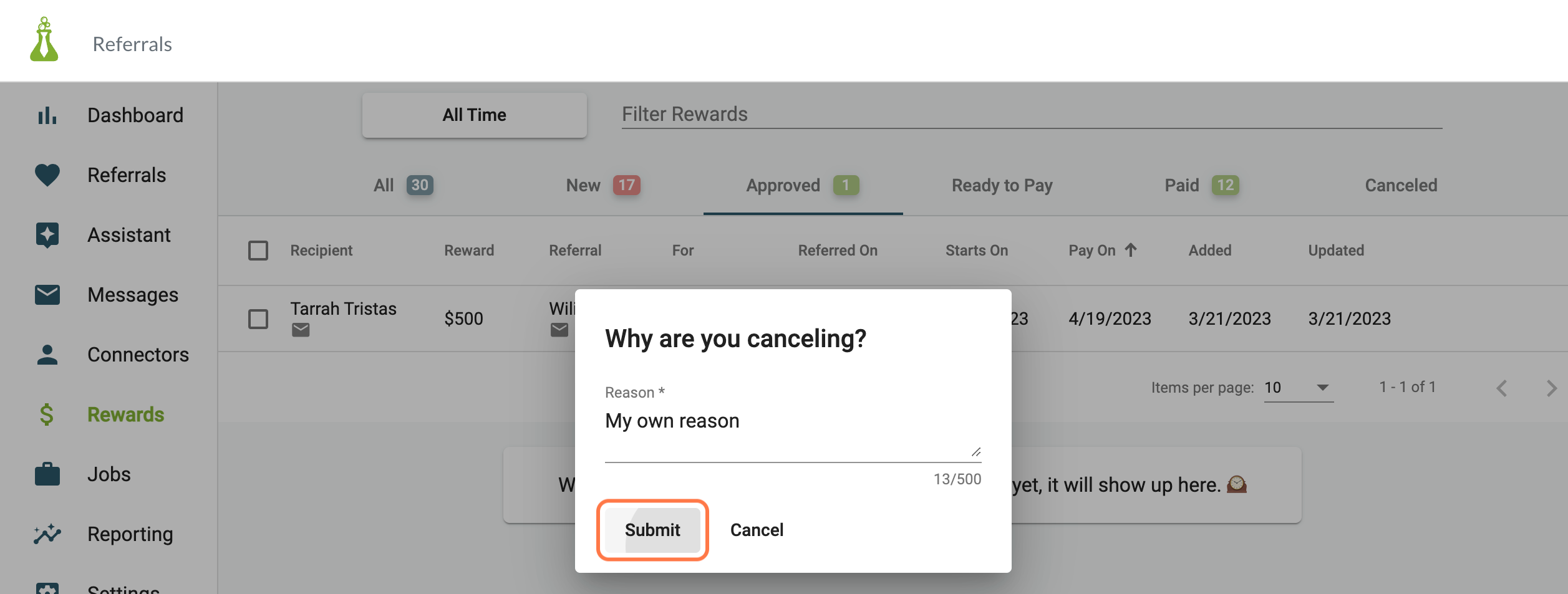
Task: Open the Assistant sparkle icon
Action: [47, 235]
